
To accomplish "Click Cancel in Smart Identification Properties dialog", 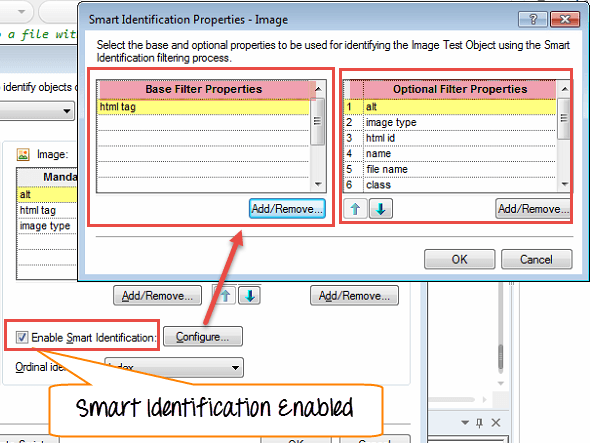I will coord(537,259).
